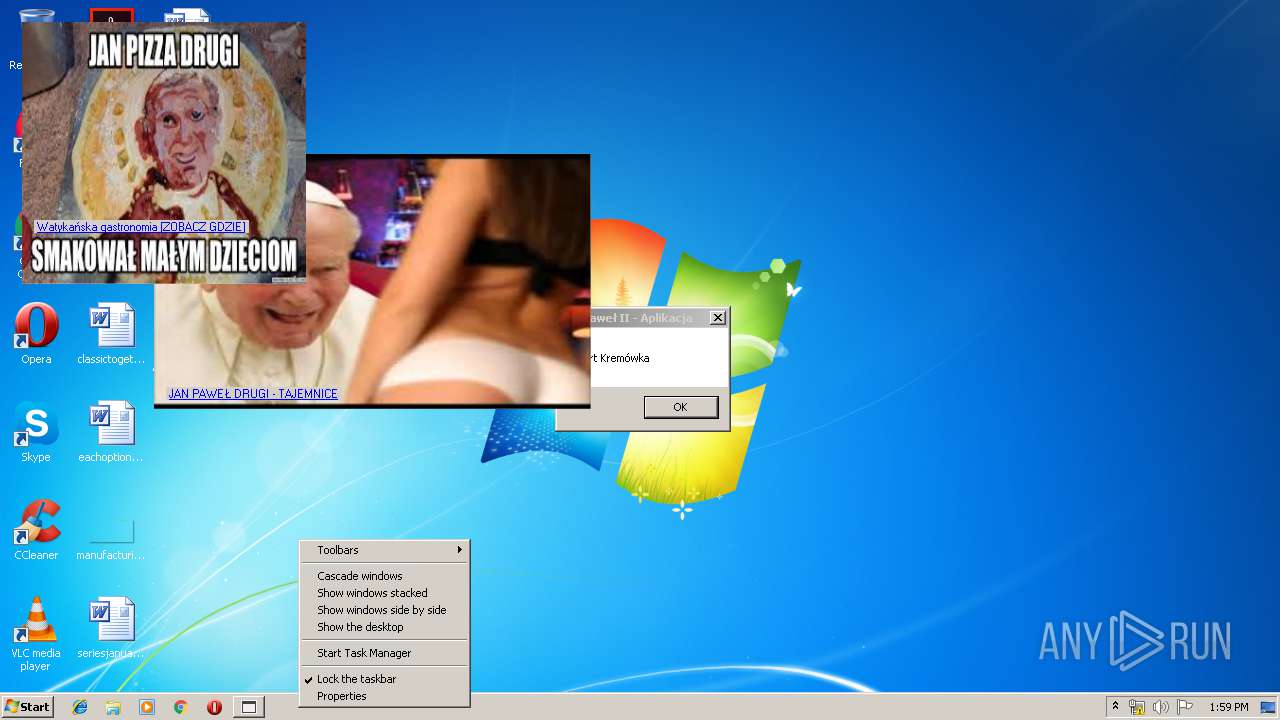1280x720 pixels.
Task: Select the running application window taskbar button
Action: (x=249, y=707)
